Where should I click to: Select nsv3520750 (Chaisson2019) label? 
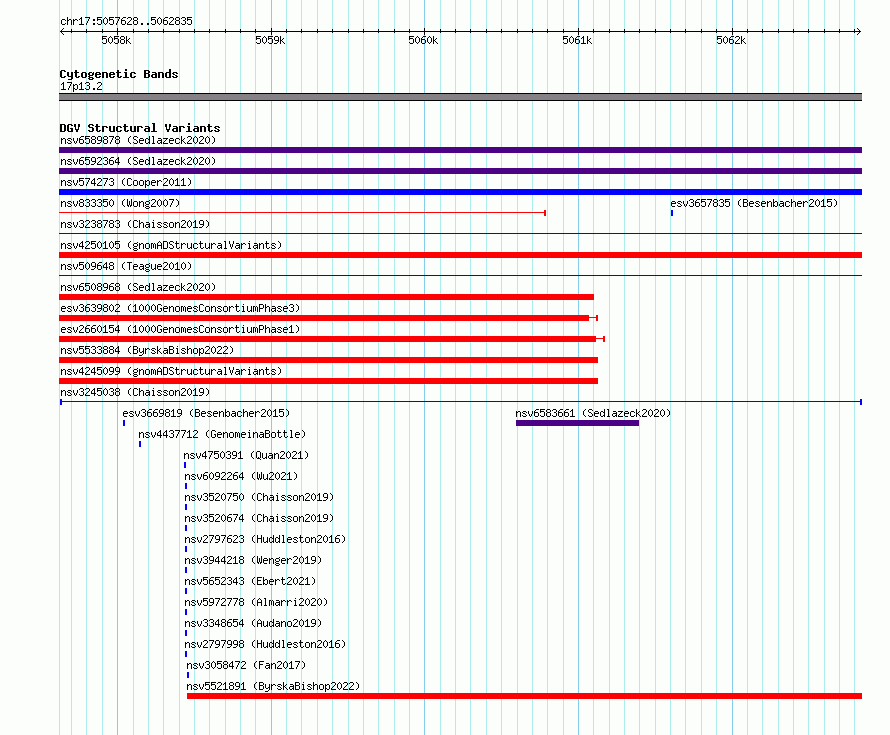coord(259,497)
